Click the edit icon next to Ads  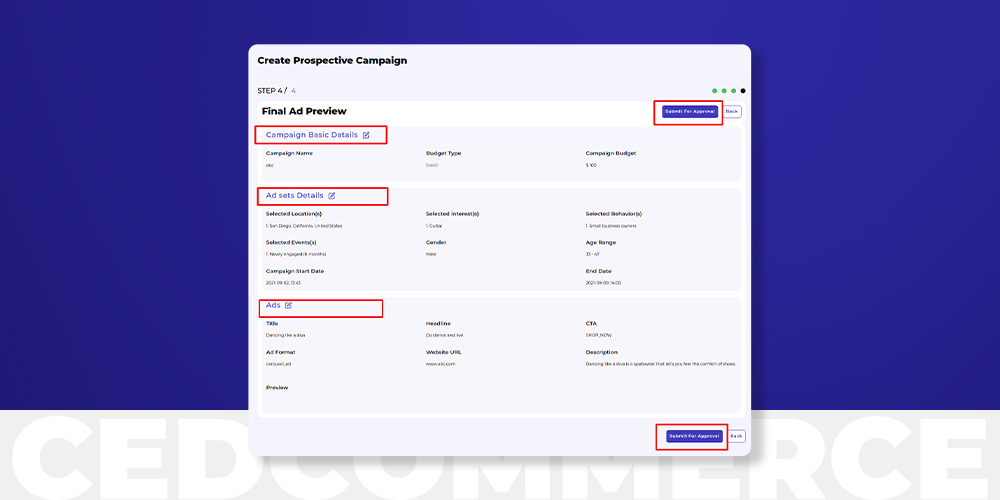(288, 305)
